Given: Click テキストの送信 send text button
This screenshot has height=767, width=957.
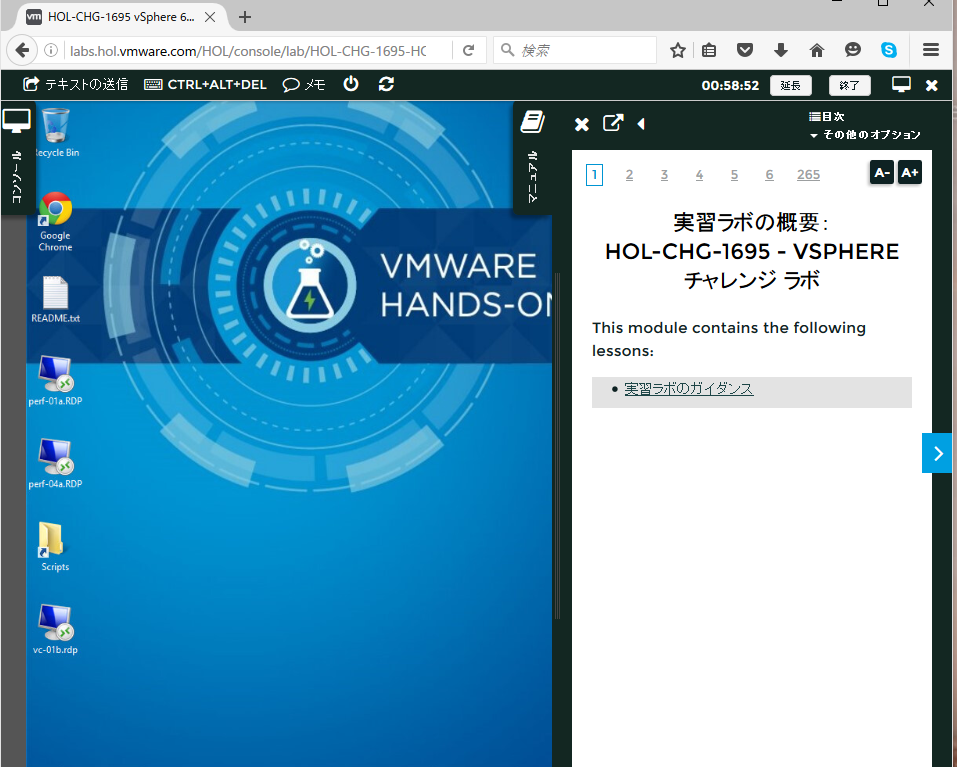Looking at the screenshot, I should 75,84.
